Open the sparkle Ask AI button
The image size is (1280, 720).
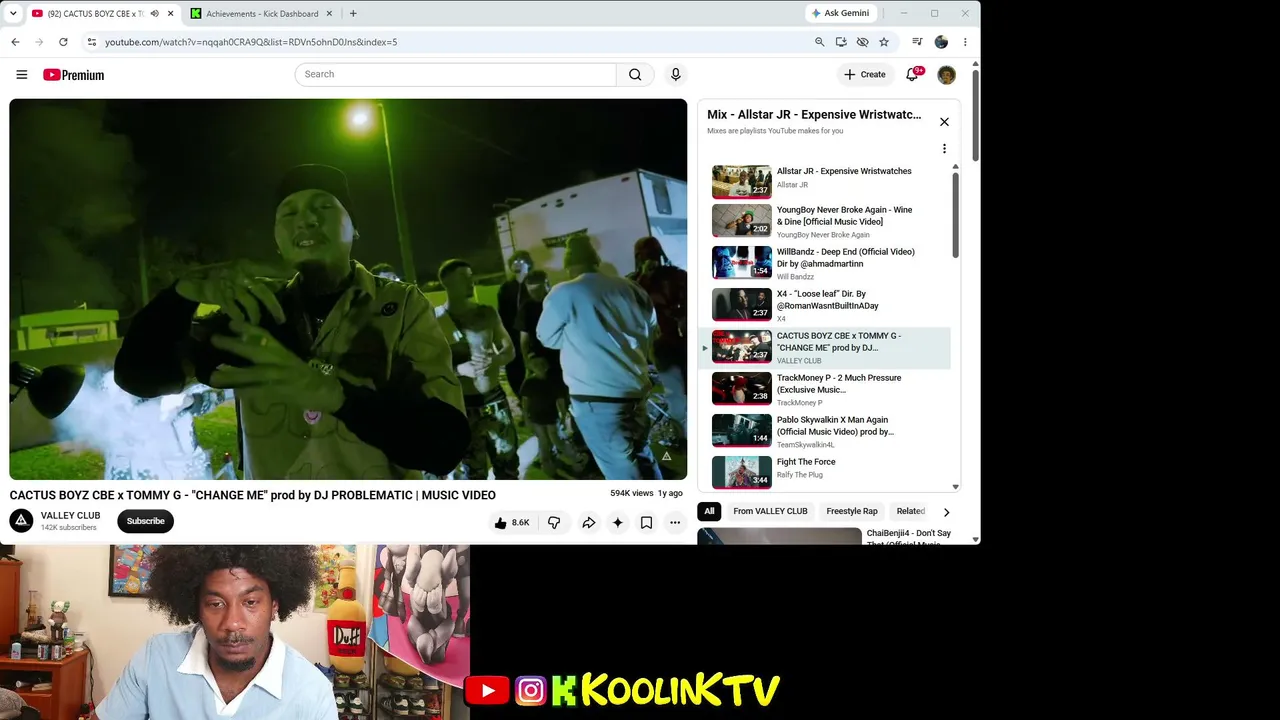pos(618,523)
